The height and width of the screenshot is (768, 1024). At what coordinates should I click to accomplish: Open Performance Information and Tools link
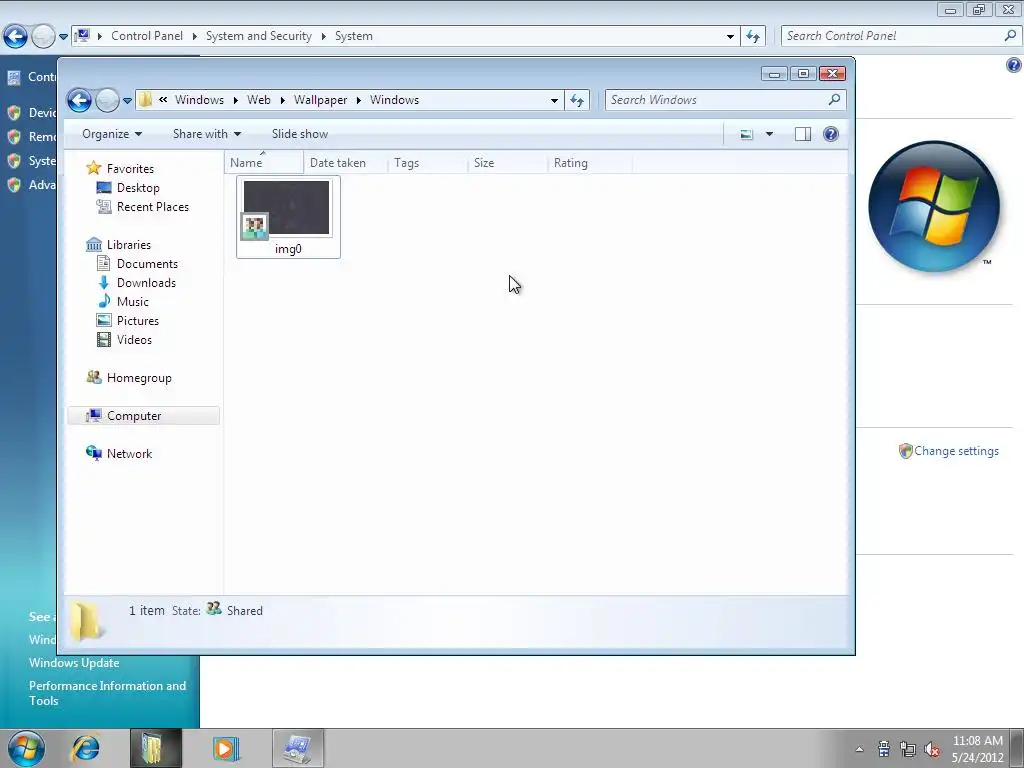point(107,693)
